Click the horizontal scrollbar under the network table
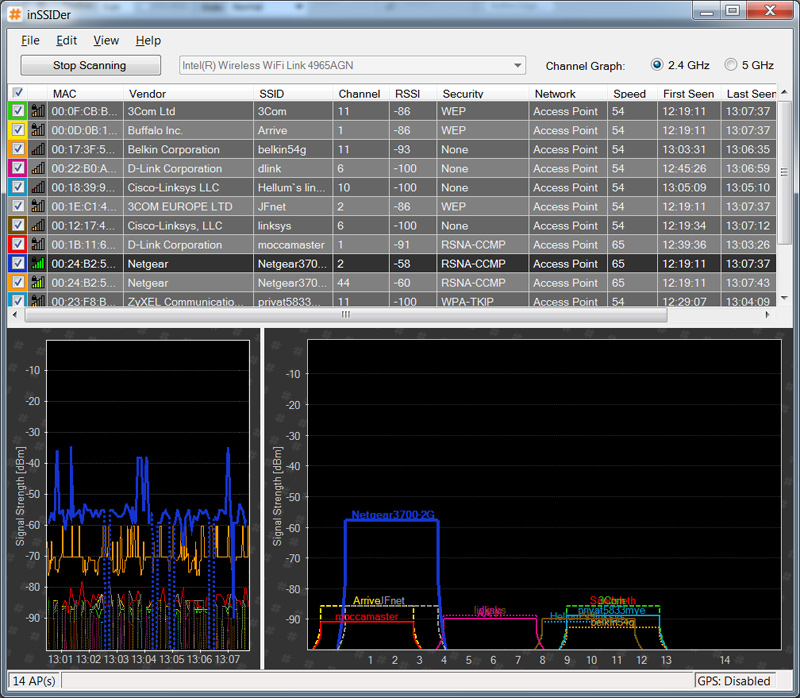This screenshot has width=800, height=698. (346, 314)
